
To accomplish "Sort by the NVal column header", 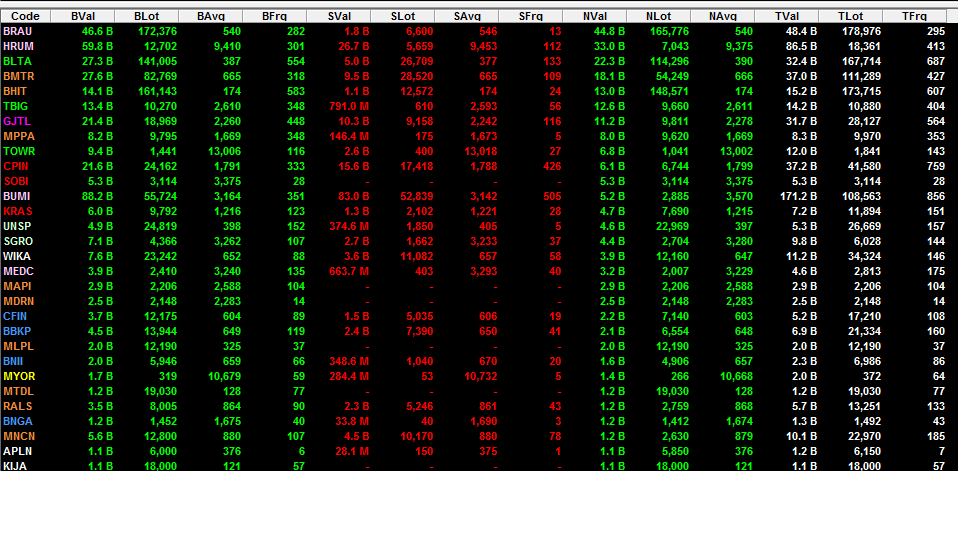I will [594, 16].
